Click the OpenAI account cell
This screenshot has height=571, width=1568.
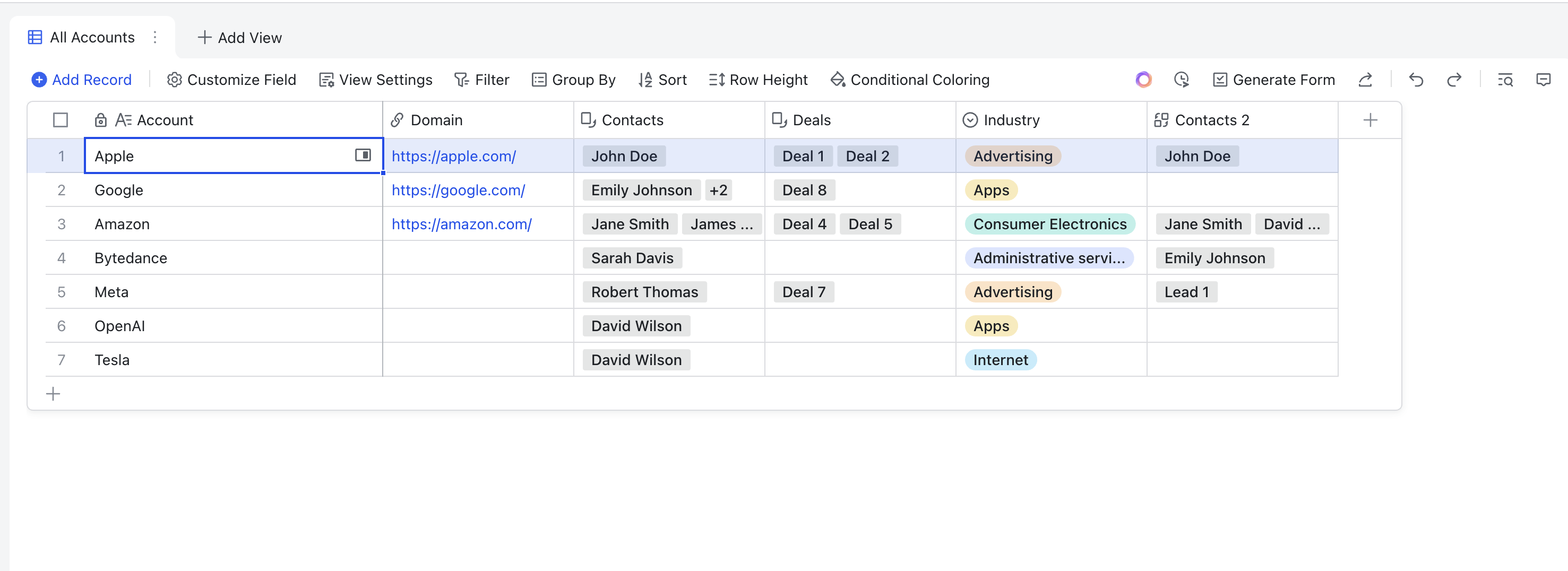click(x=233, y=326)
